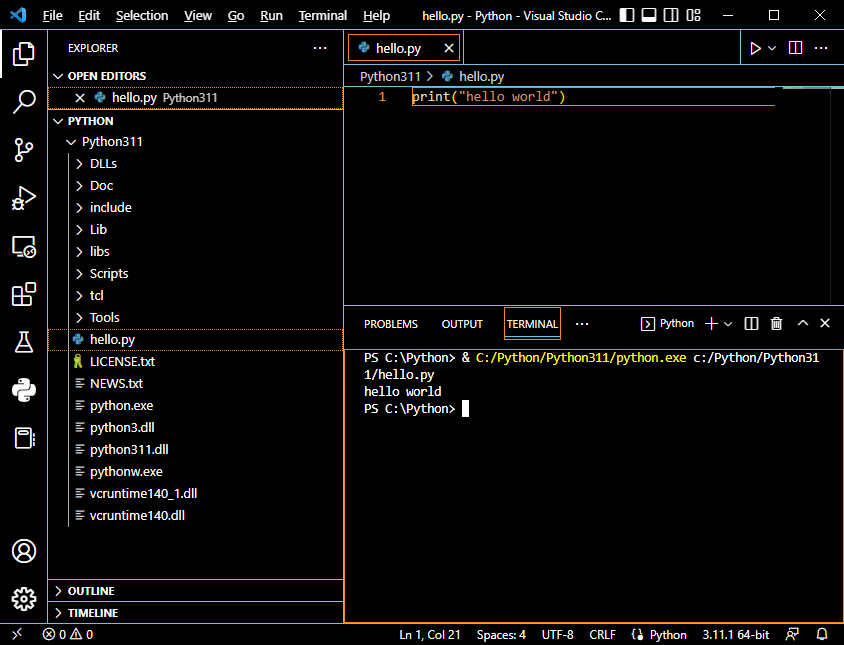
Task: Split the terminal
Action: point(751,324)
